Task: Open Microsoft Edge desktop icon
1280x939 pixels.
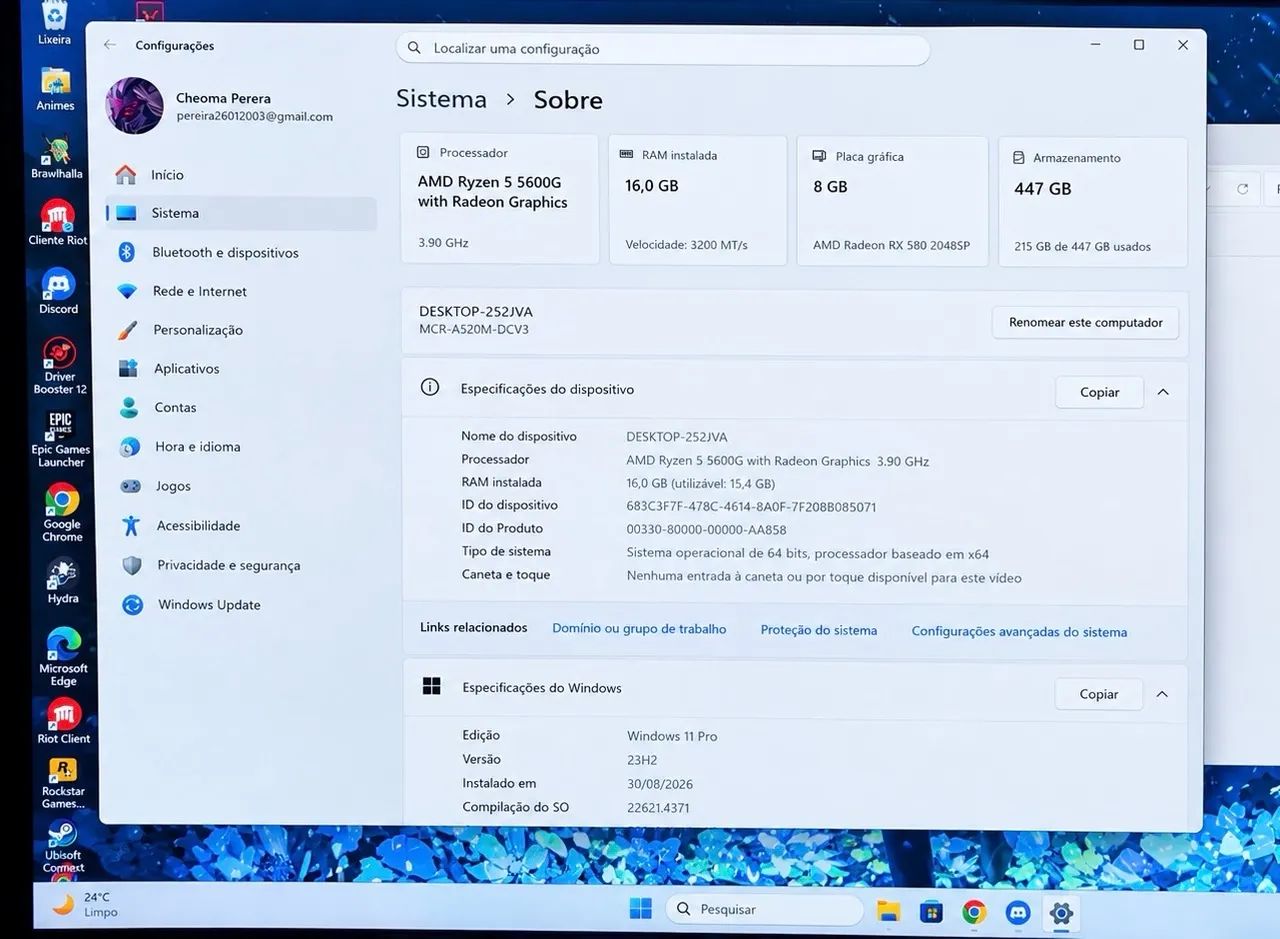Action: pyautogui.click(x=63, y=657)
